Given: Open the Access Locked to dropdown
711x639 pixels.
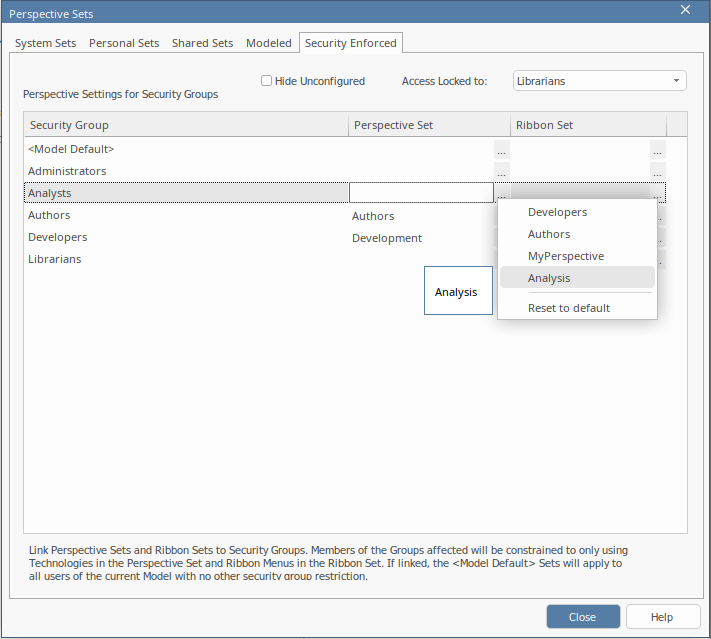Looking at the screenshot, I should coord(599,81).
